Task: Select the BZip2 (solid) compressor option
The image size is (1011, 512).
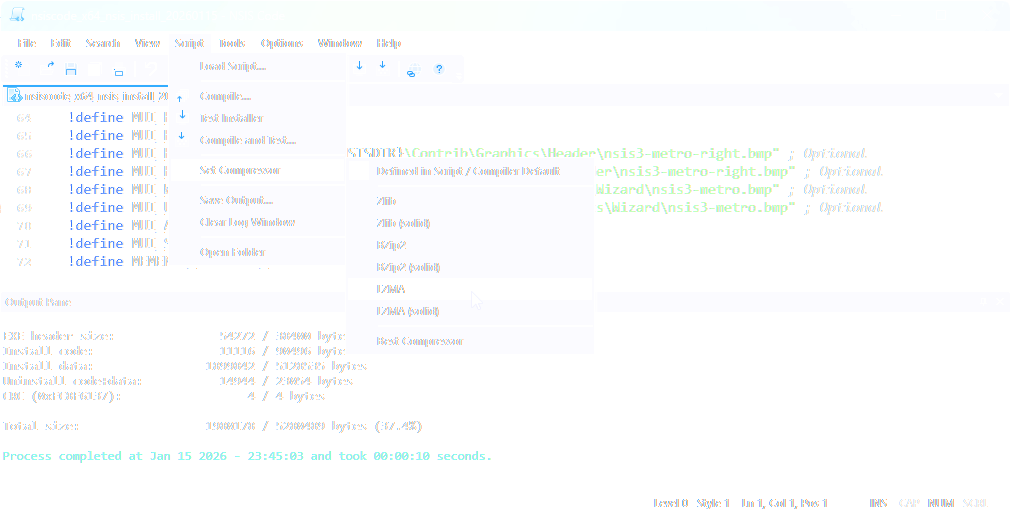Action: (x=470, y=267)
